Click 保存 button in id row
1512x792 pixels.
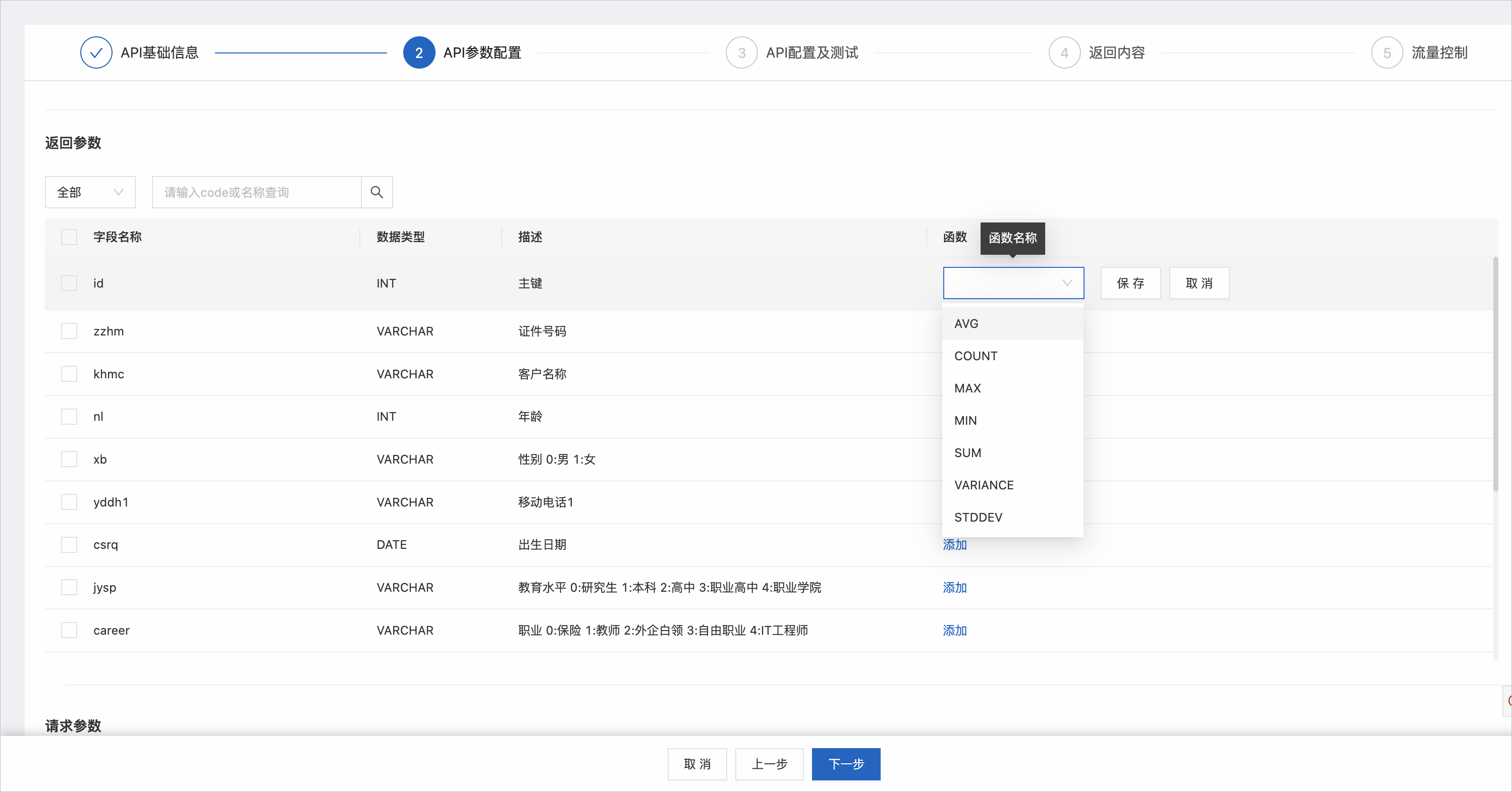(1130, 284)
